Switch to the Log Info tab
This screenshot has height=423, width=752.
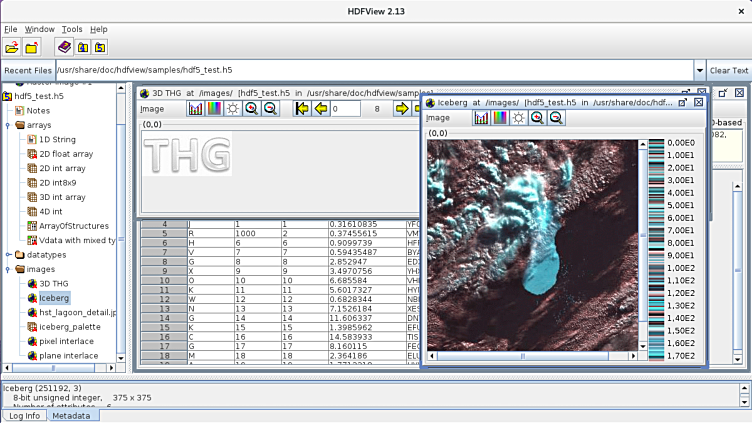pos(24,415)
